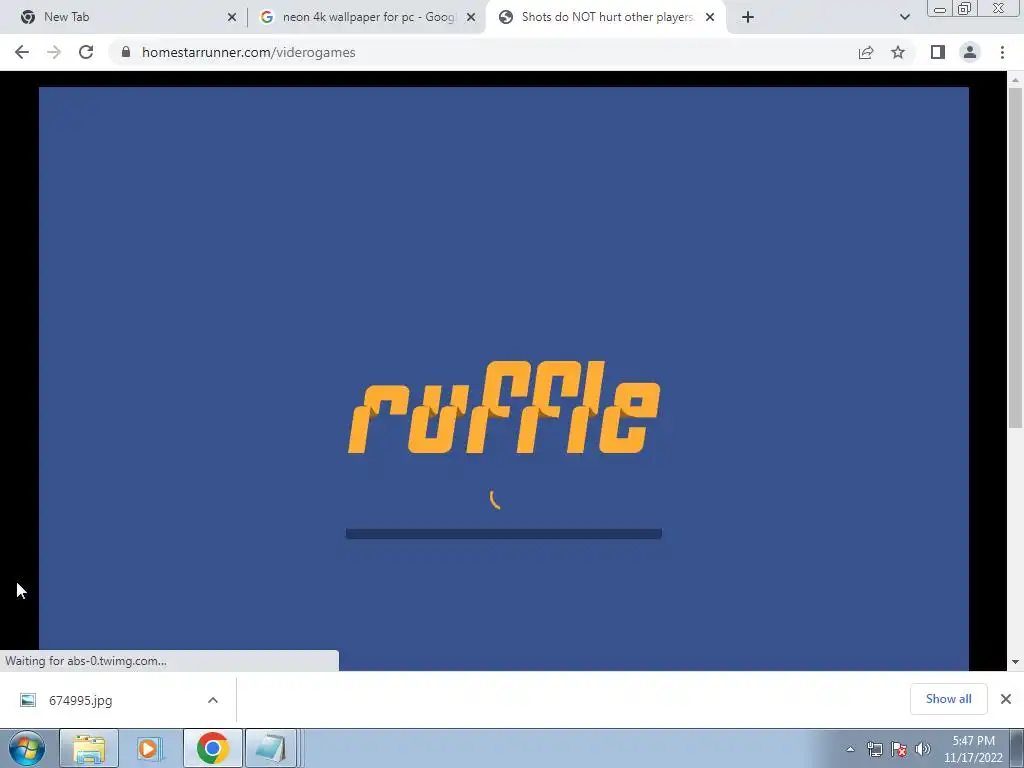Click the forward navigation arrow
This screenshot has height=768, width=1024.
(54, 52)
